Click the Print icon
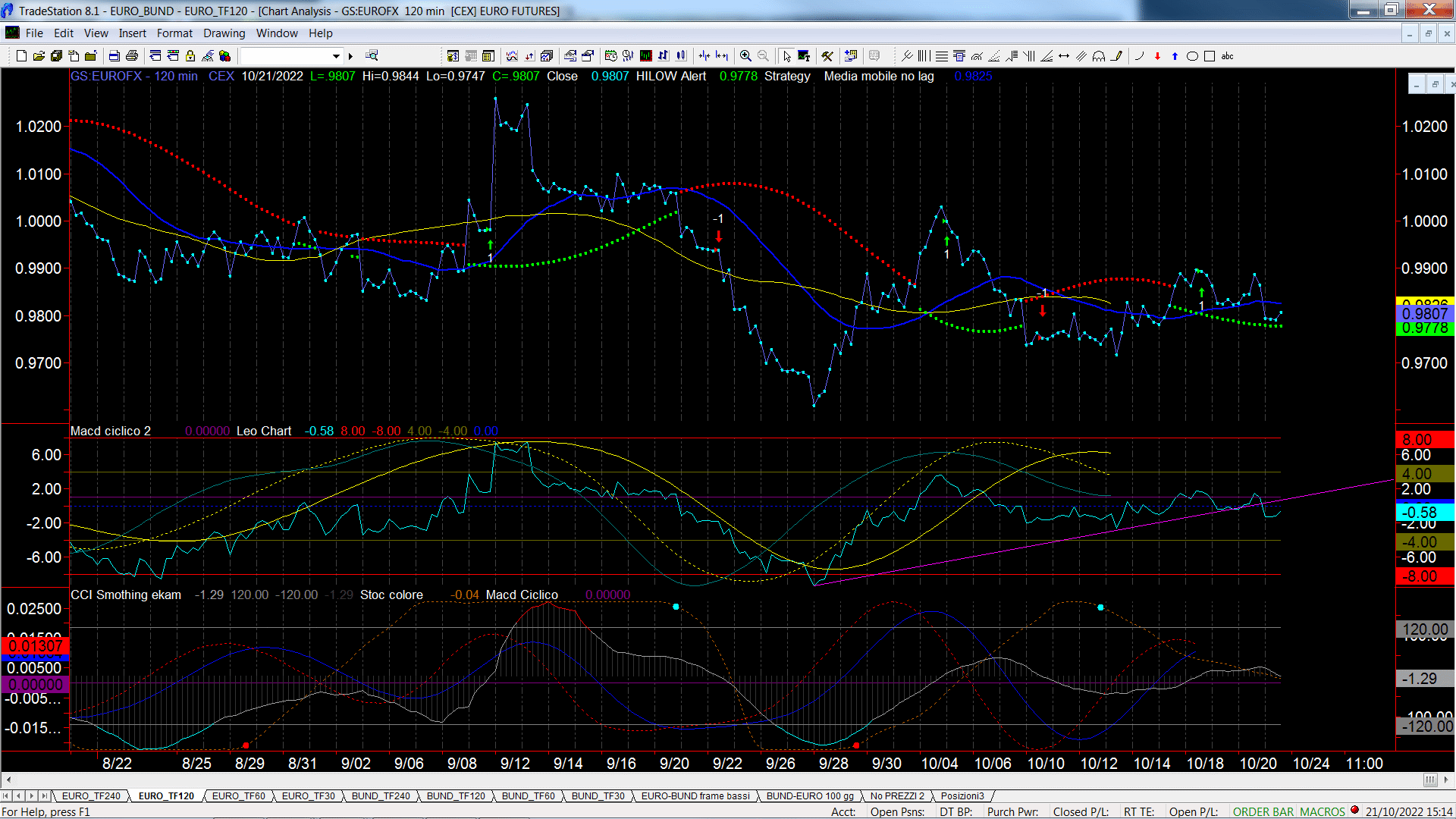This screenshot has height=819, width=1456. pyautogui.click(x=132, y=55)
